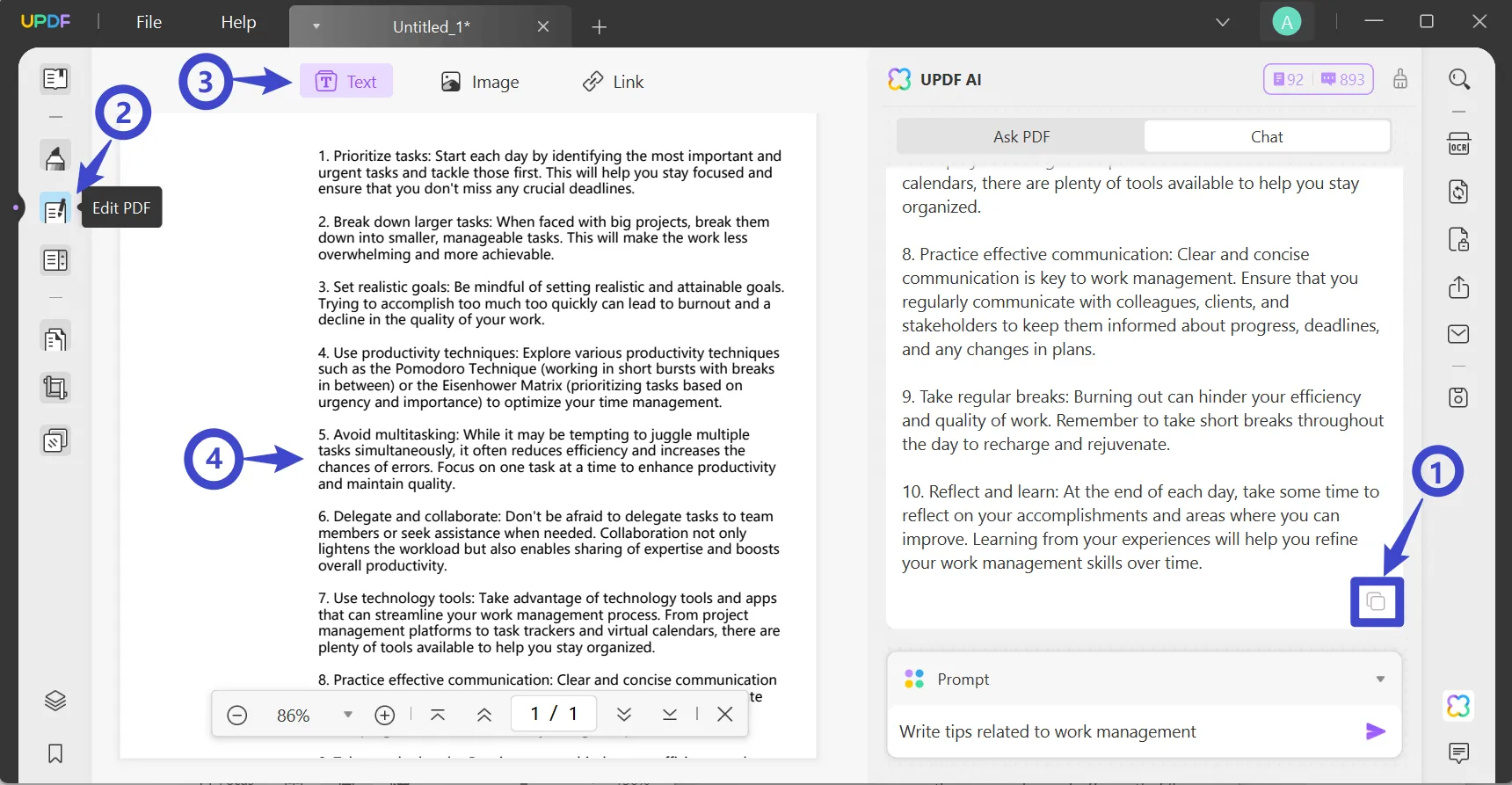Click paragraph '3. Set realistic goals' in the document
The image size is (1512, 785).
click(551, 303)
